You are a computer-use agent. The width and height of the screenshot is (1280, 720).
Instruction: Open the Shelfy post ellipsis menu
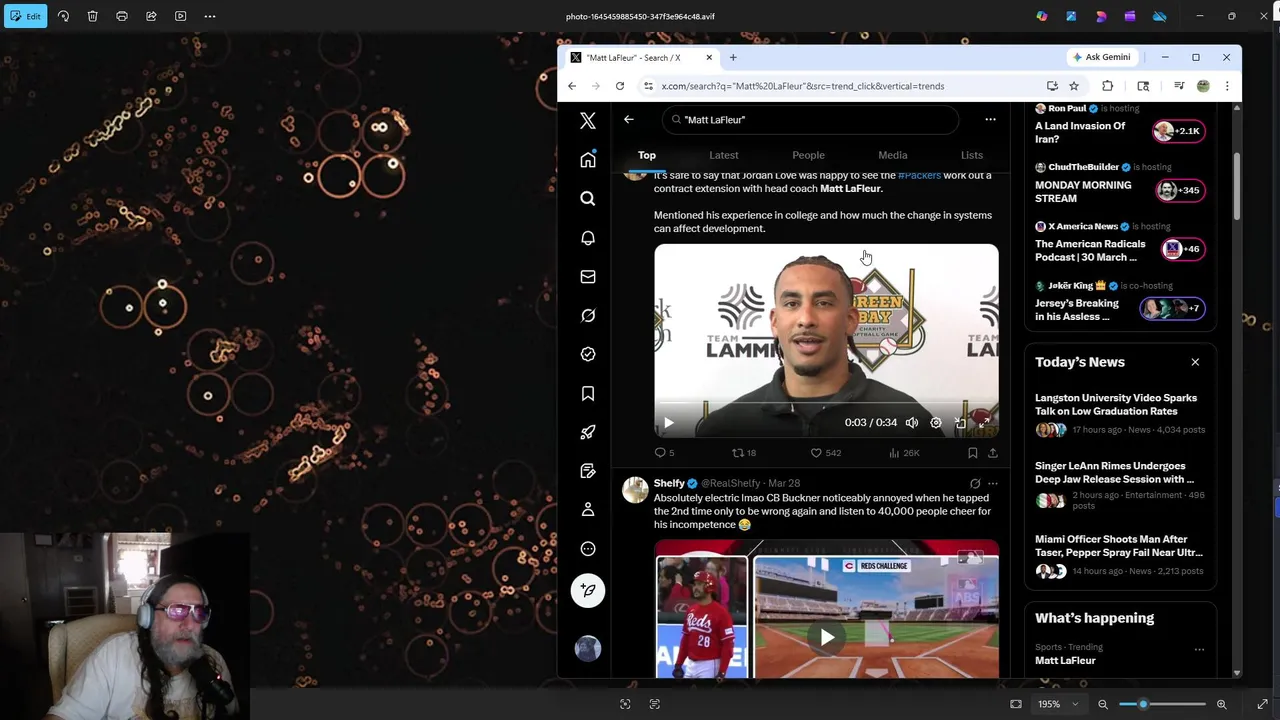pyautogui.click(x=993, y=484)
